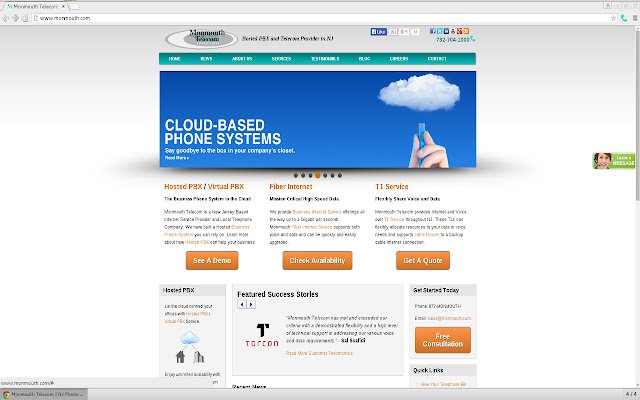Open the ABOUT US navigation item
Viewport: 640px width, 400px height.
click(242, 59)
